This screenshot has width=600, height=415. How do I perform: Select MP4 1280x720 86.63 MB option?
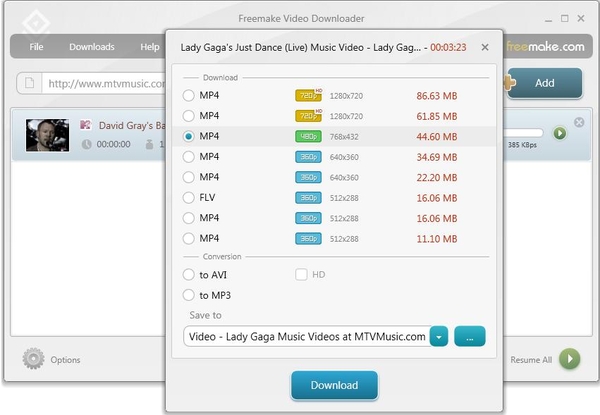click(189, 95)
